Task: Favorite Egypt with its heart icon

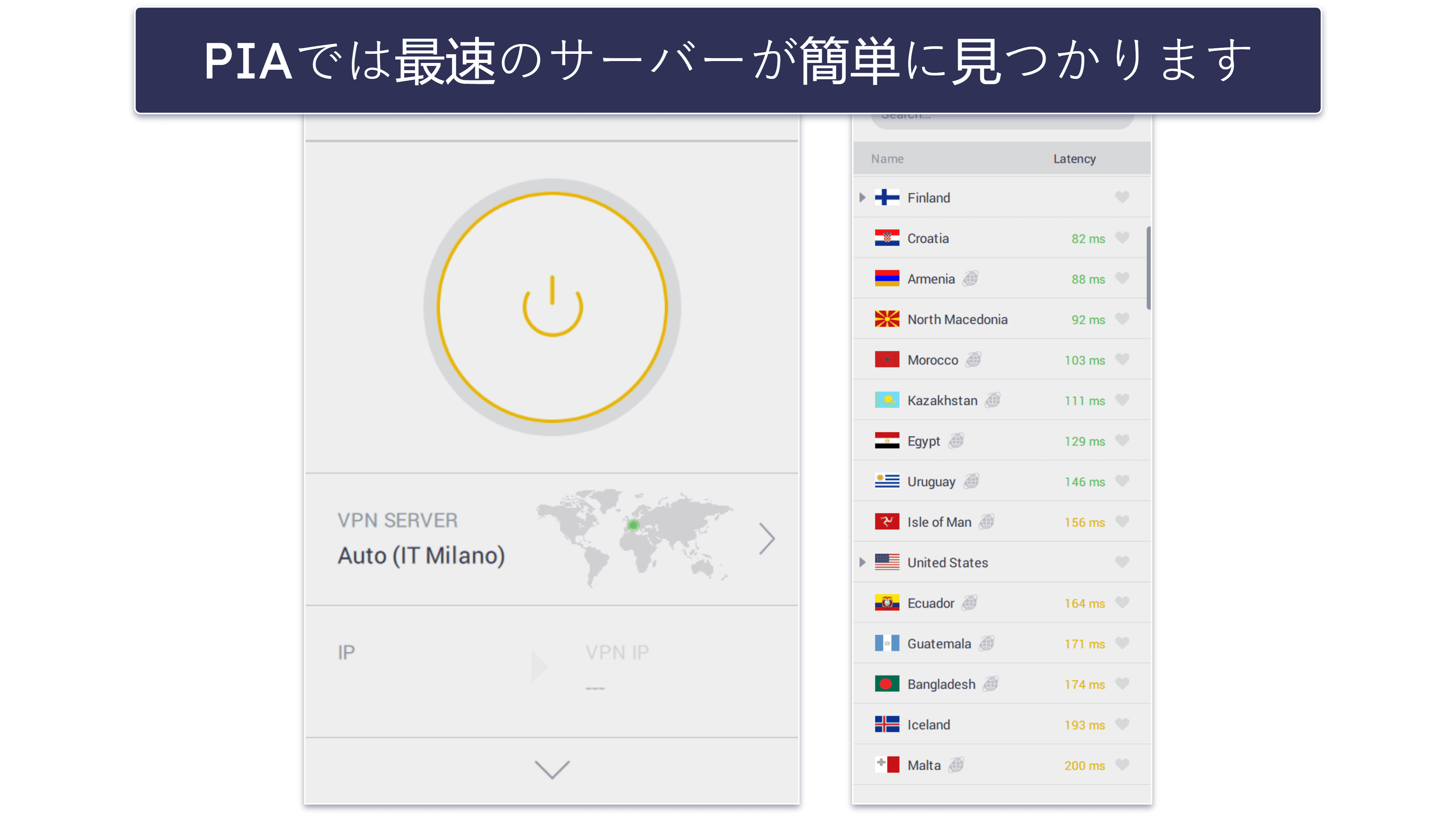Action: pos(1122,440)
